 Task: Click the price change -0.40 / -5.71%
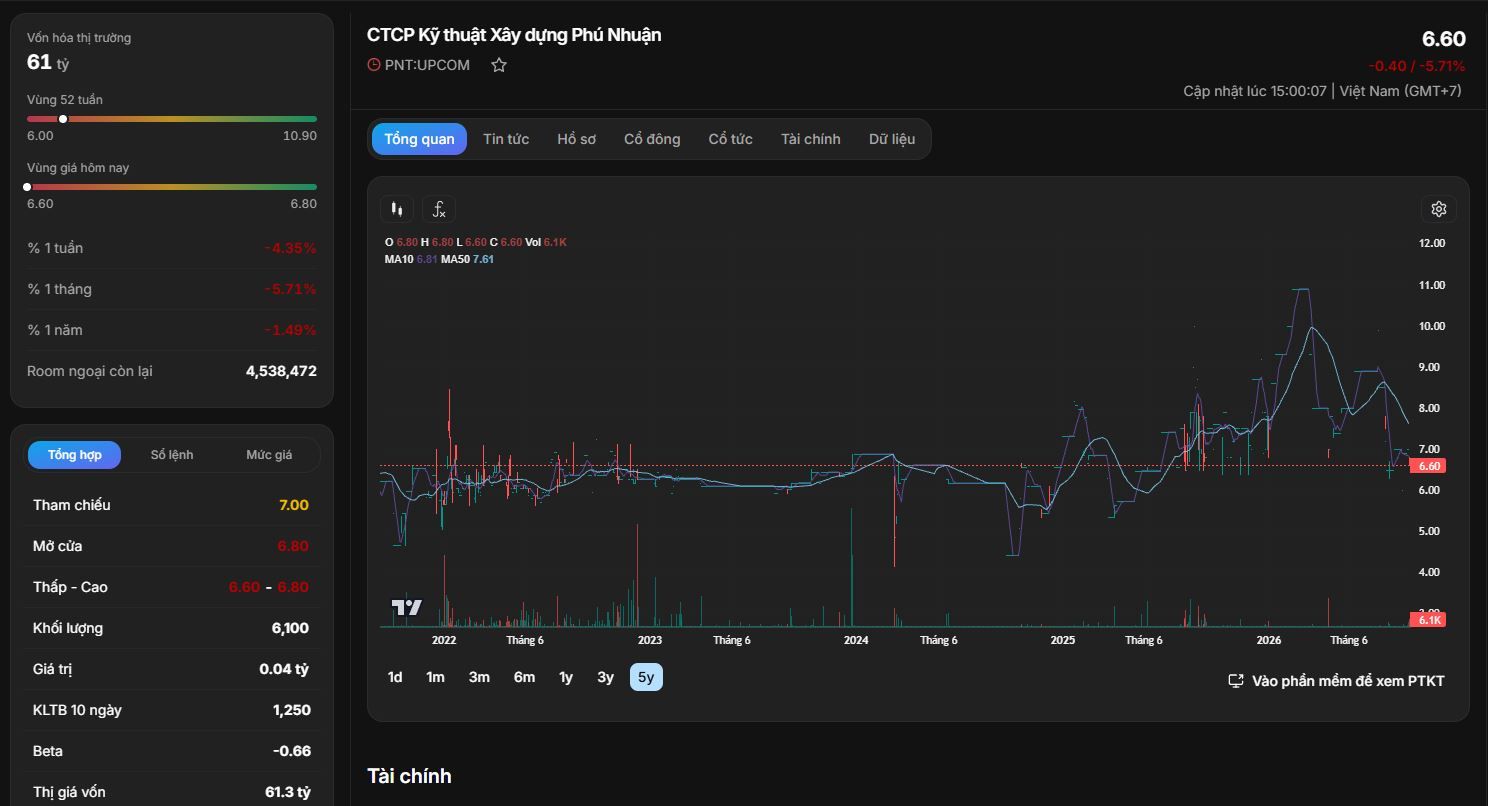coord(1417,66)
